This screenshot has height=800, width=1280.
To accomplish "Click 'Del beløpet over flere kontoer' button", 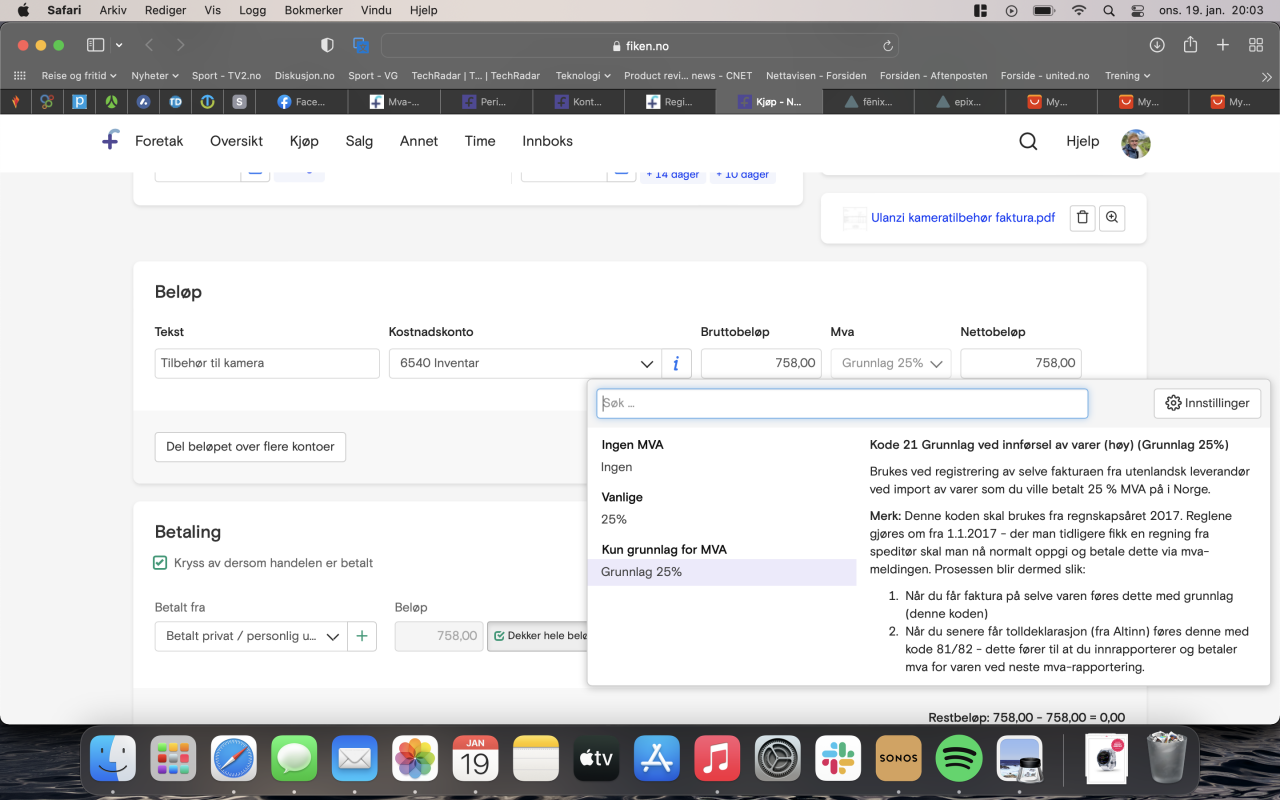I will tap(250, 447).
